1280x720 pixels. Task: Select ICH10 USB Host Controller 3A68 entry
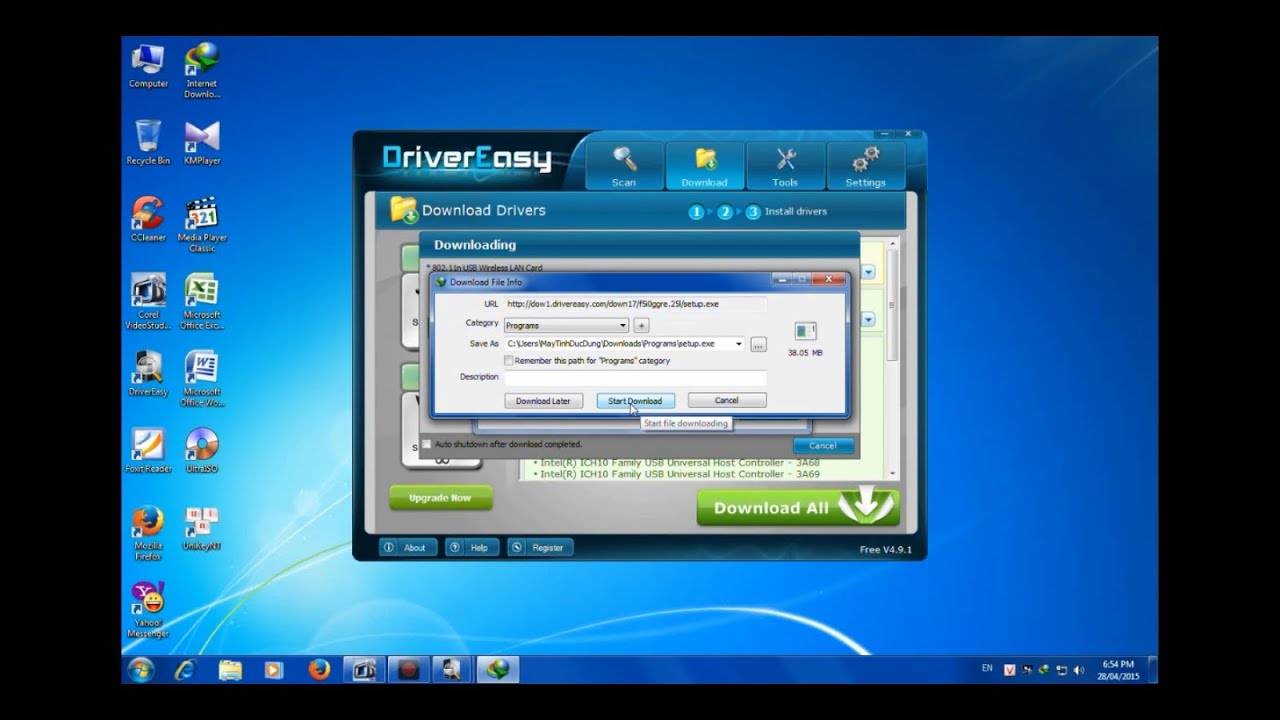click(x=679, y=463)
